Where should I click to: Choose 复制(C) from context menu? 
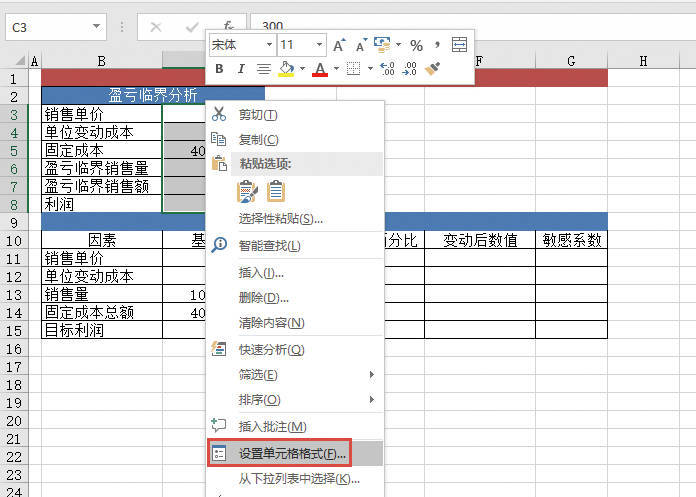[x=295, y=140]
